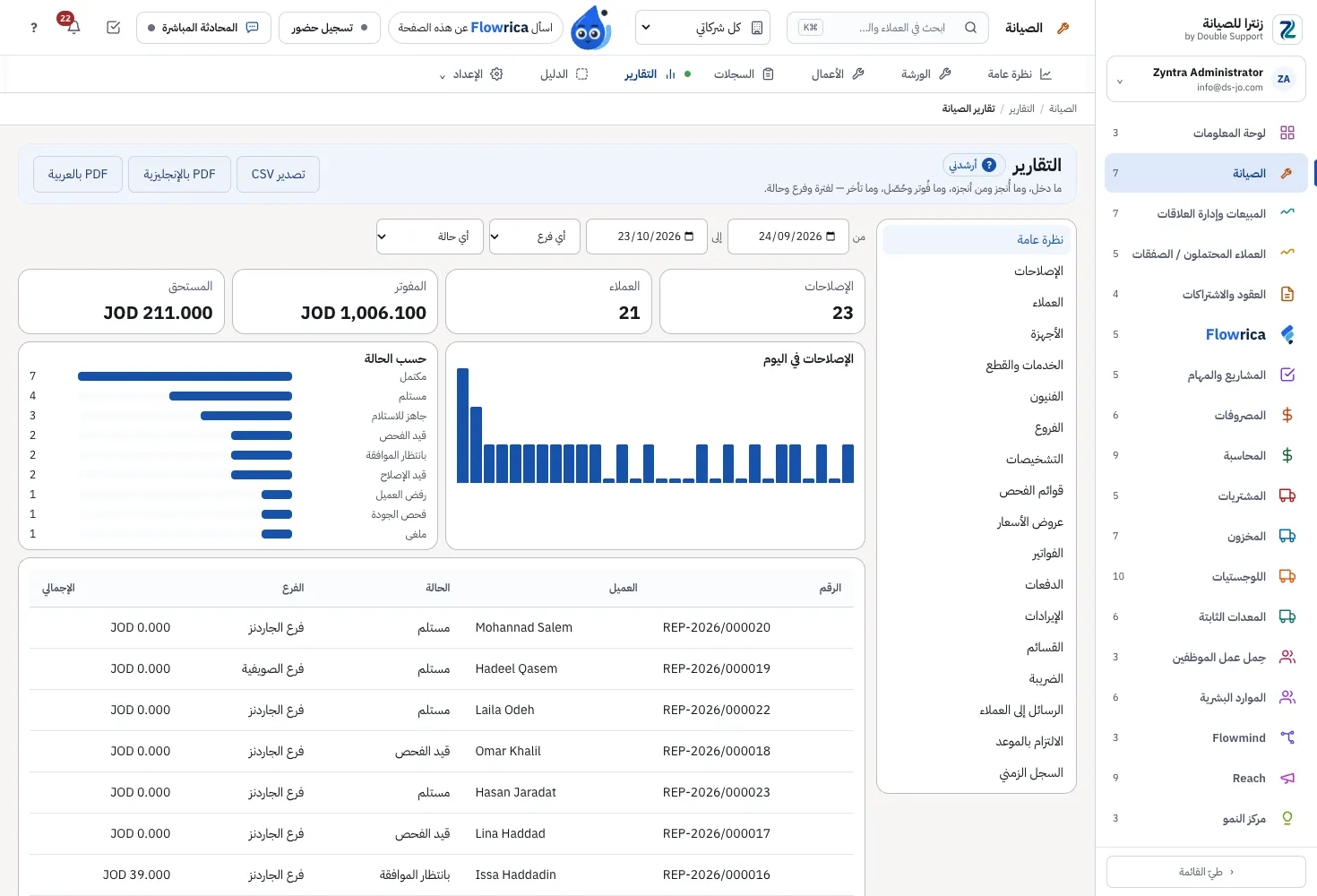Click the أرشدني guide help badge
1317x896 pixels.
pyautogui.click(x=974, y=165)
